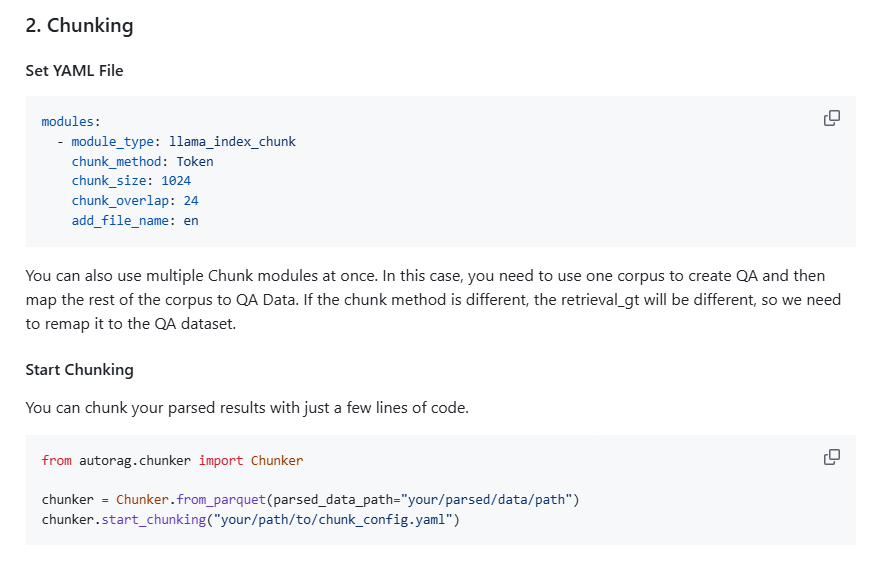Image resolution: width=882 pixels, height=565 pixels.
Task: Click the 'Set YAML File' subheading
Action: point(74,71)
